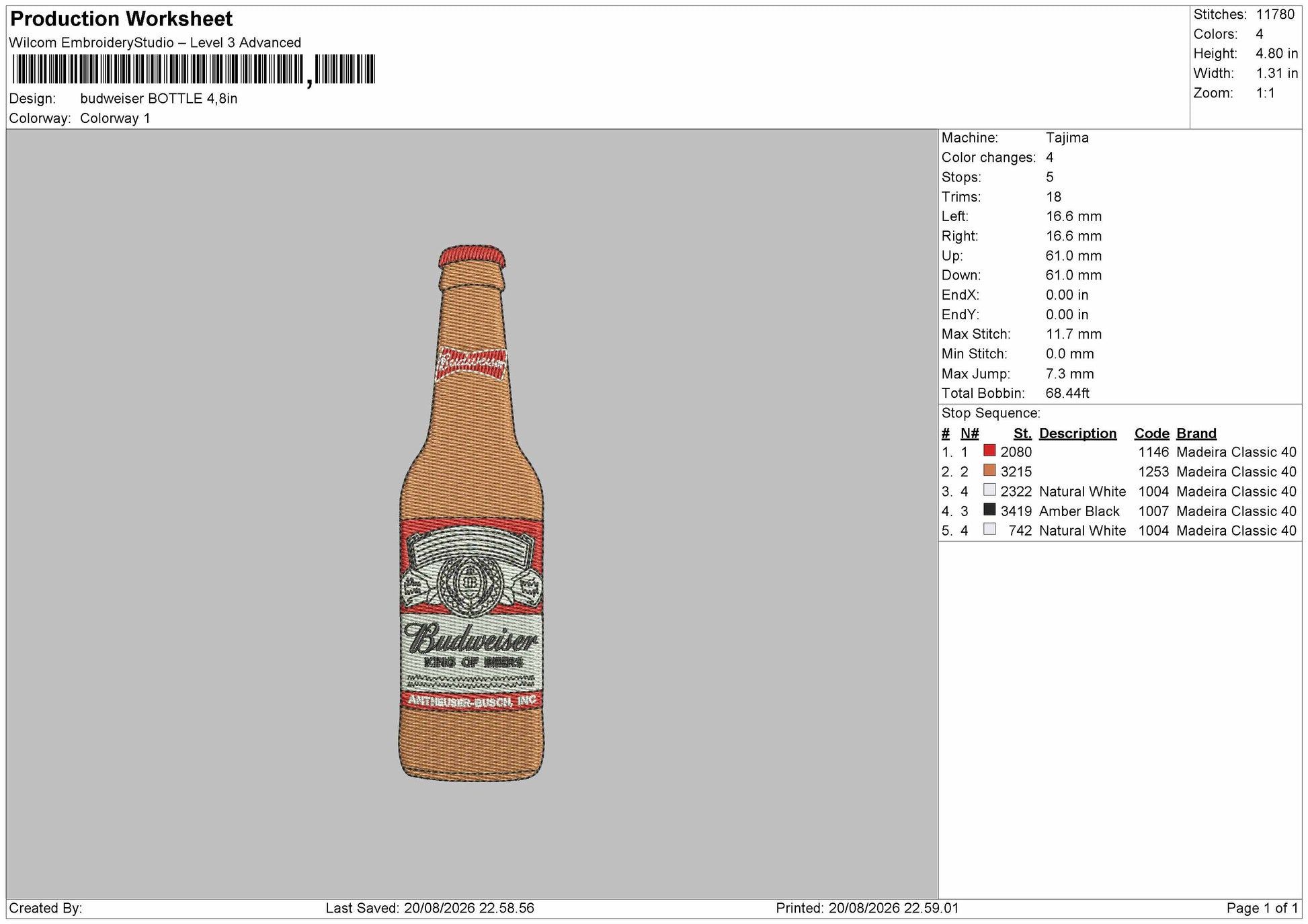The width and height of the screenshot is (1308, 924).
Task: Click the white swatch in stop row 3
Action: pyautogui.click(x=989, y=489)
